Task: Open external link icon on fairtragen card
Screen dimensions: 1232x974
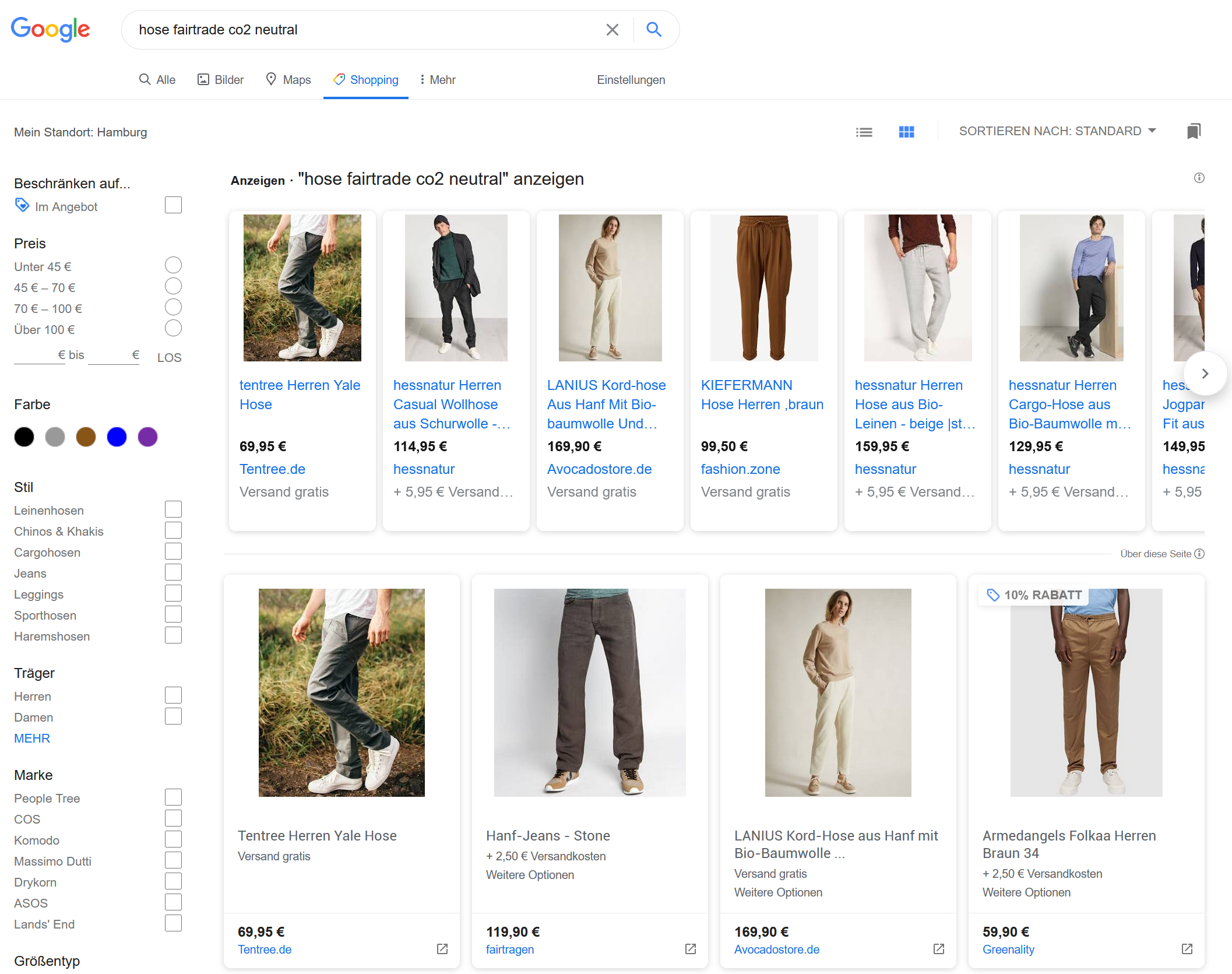Action: [691, 949]
